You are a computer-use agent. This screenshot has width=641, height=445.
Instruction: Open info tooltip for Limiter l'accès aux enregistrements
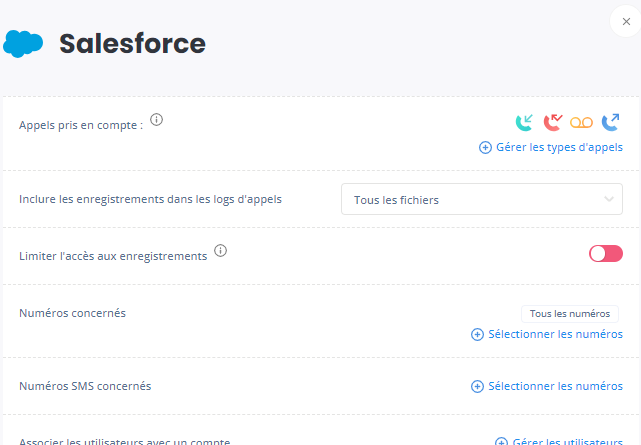[x=220, y=250]
